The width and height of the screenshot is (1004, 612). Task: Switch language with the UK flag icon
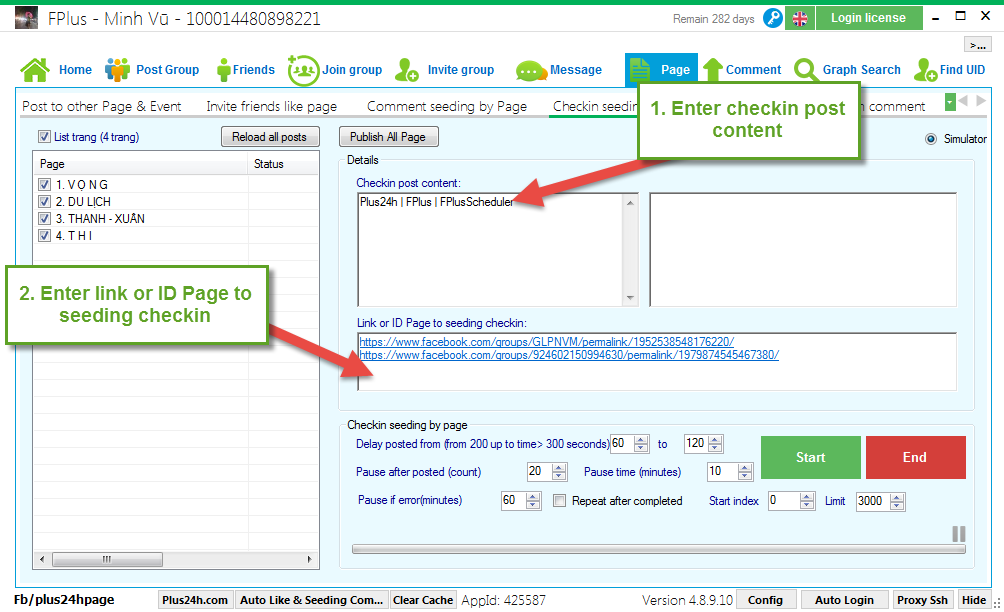click(x=800, y=18)
